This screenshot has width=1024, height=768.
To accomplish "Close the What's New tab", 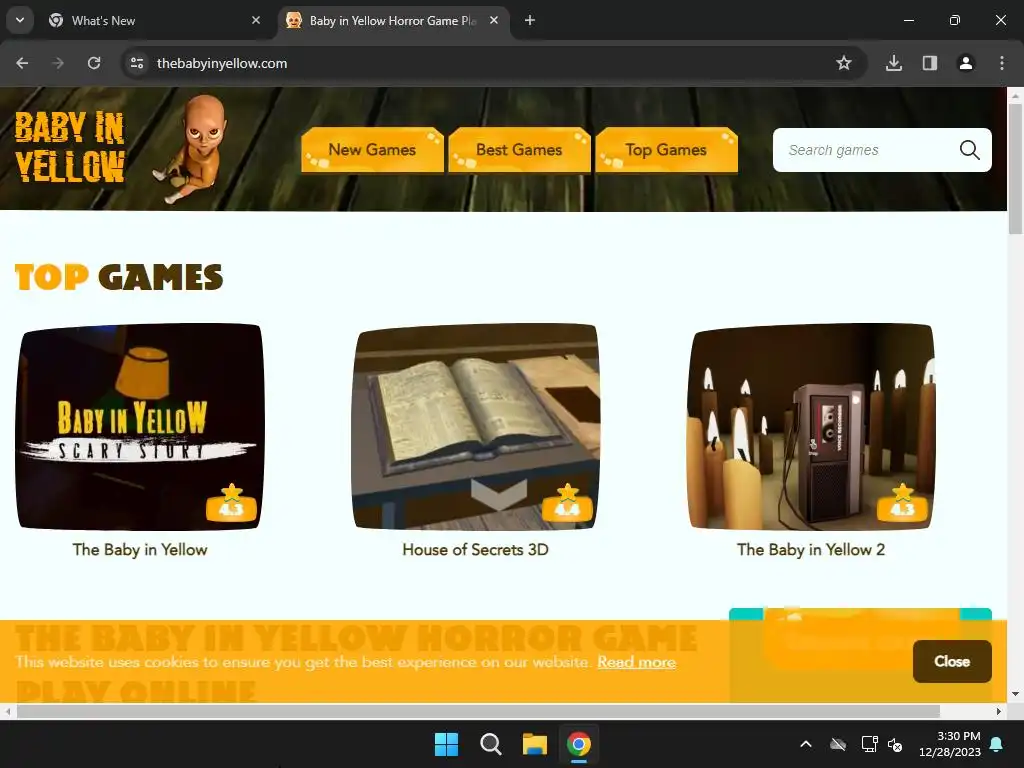I will click(x=256, y=20).
